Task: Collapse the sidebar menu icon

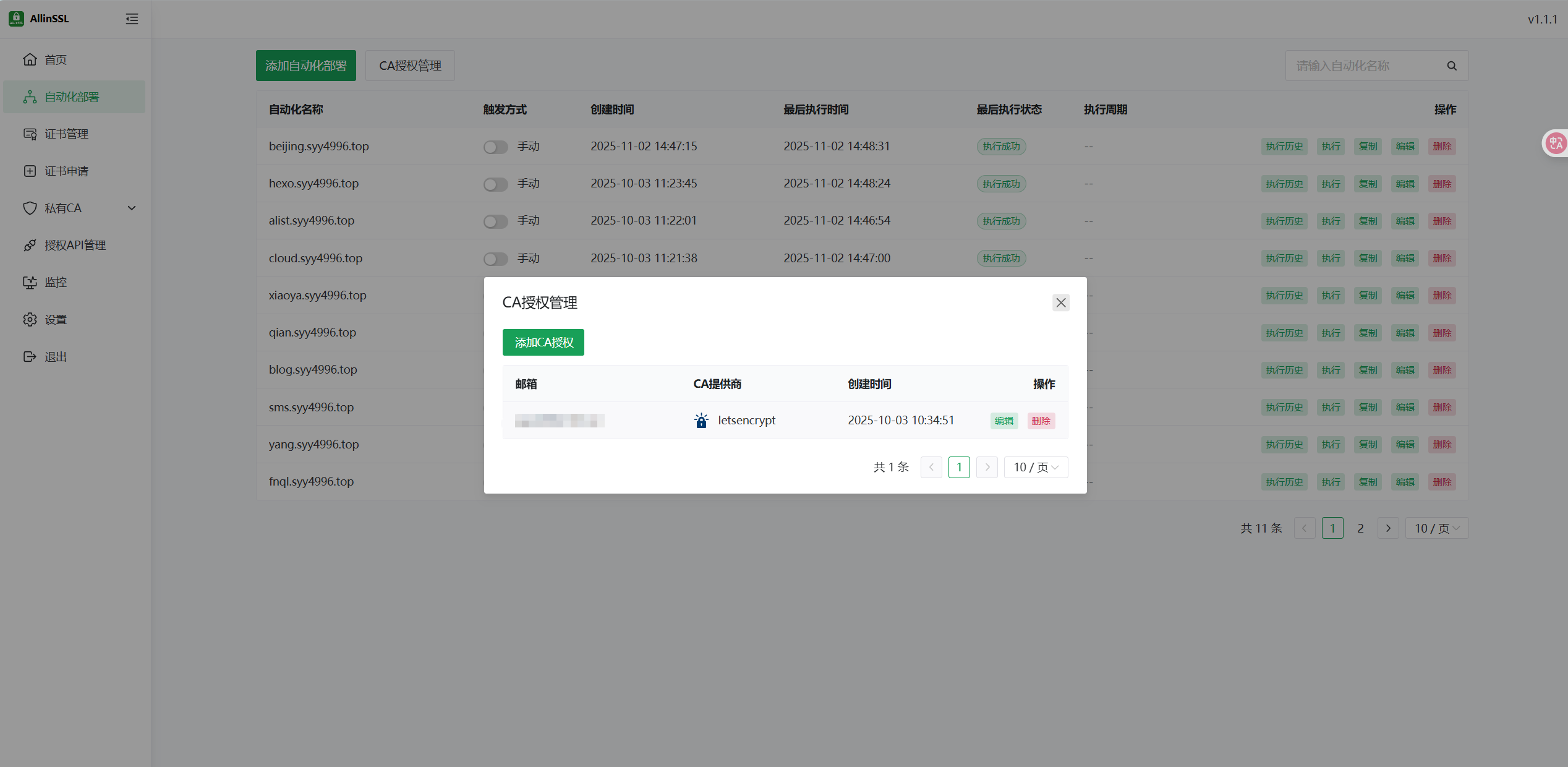Action: [132, 19]
